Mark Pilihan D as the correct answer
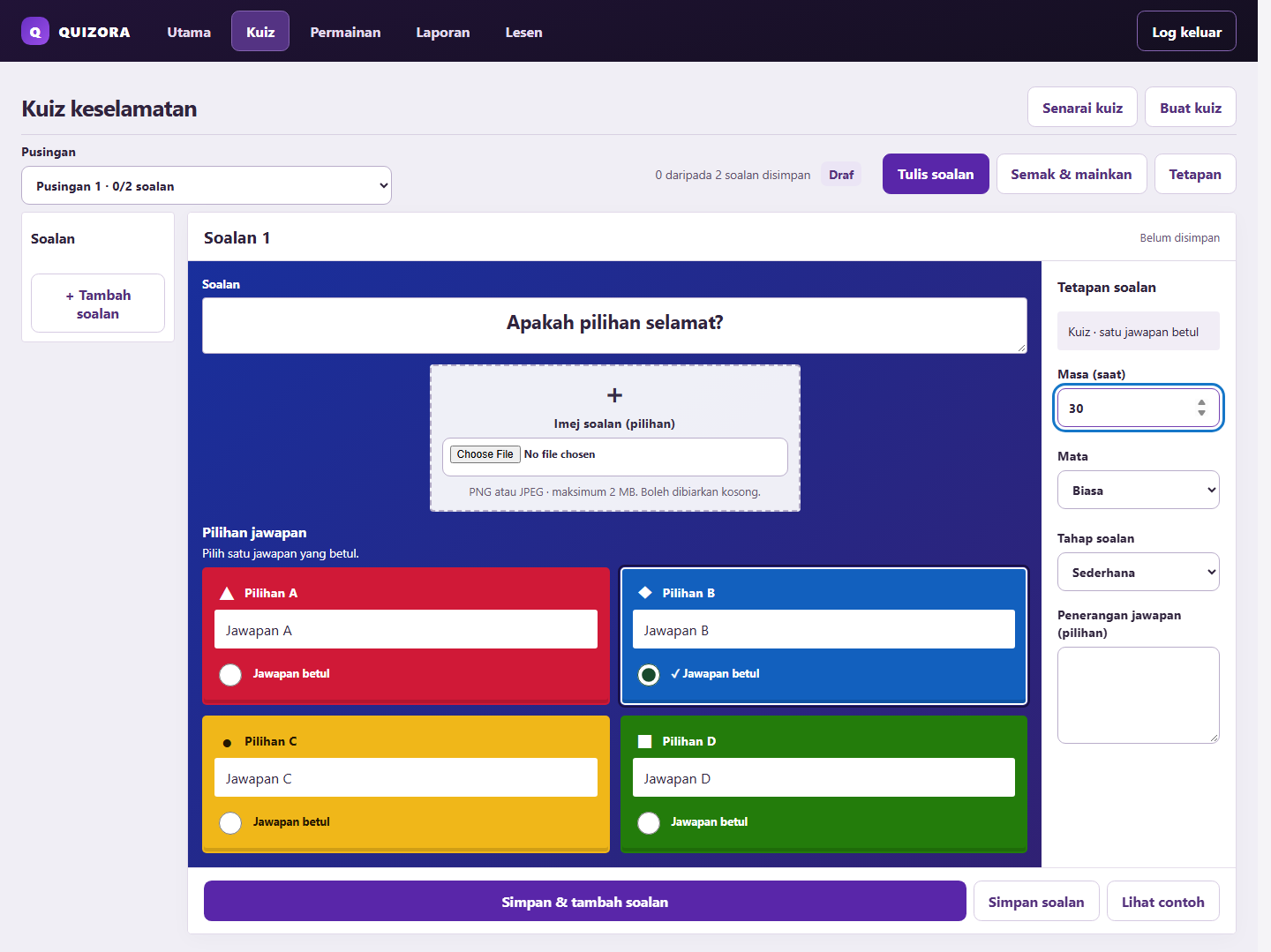 tap(649, 822)
